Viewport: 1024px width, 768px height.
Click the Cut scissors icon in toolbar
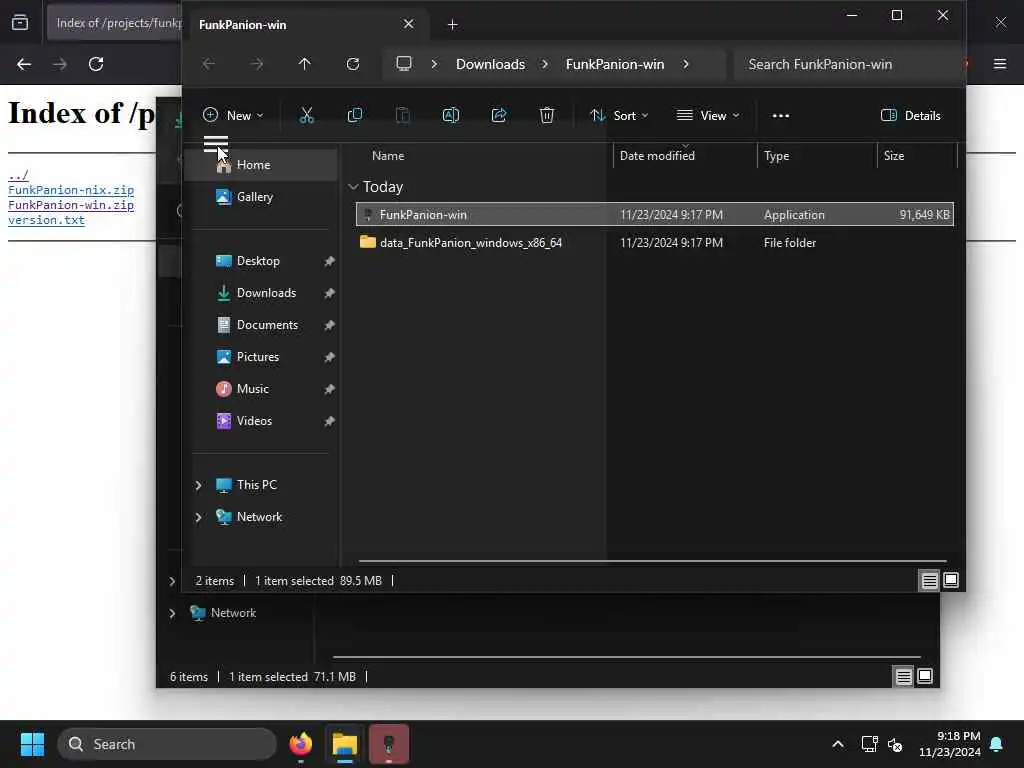pos(306,116)
